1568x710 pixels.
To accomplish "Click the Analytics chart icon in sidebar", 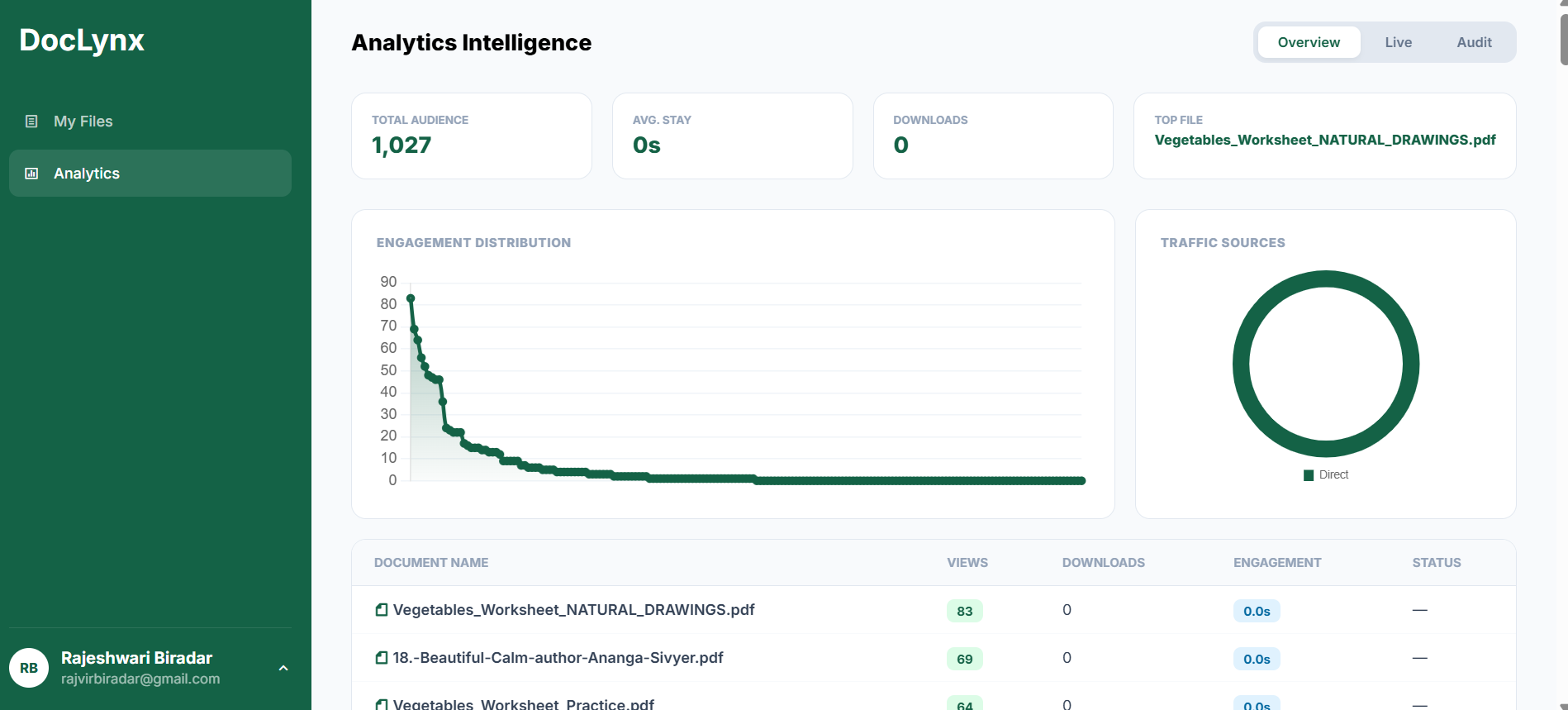I will [x=31, y=174].
